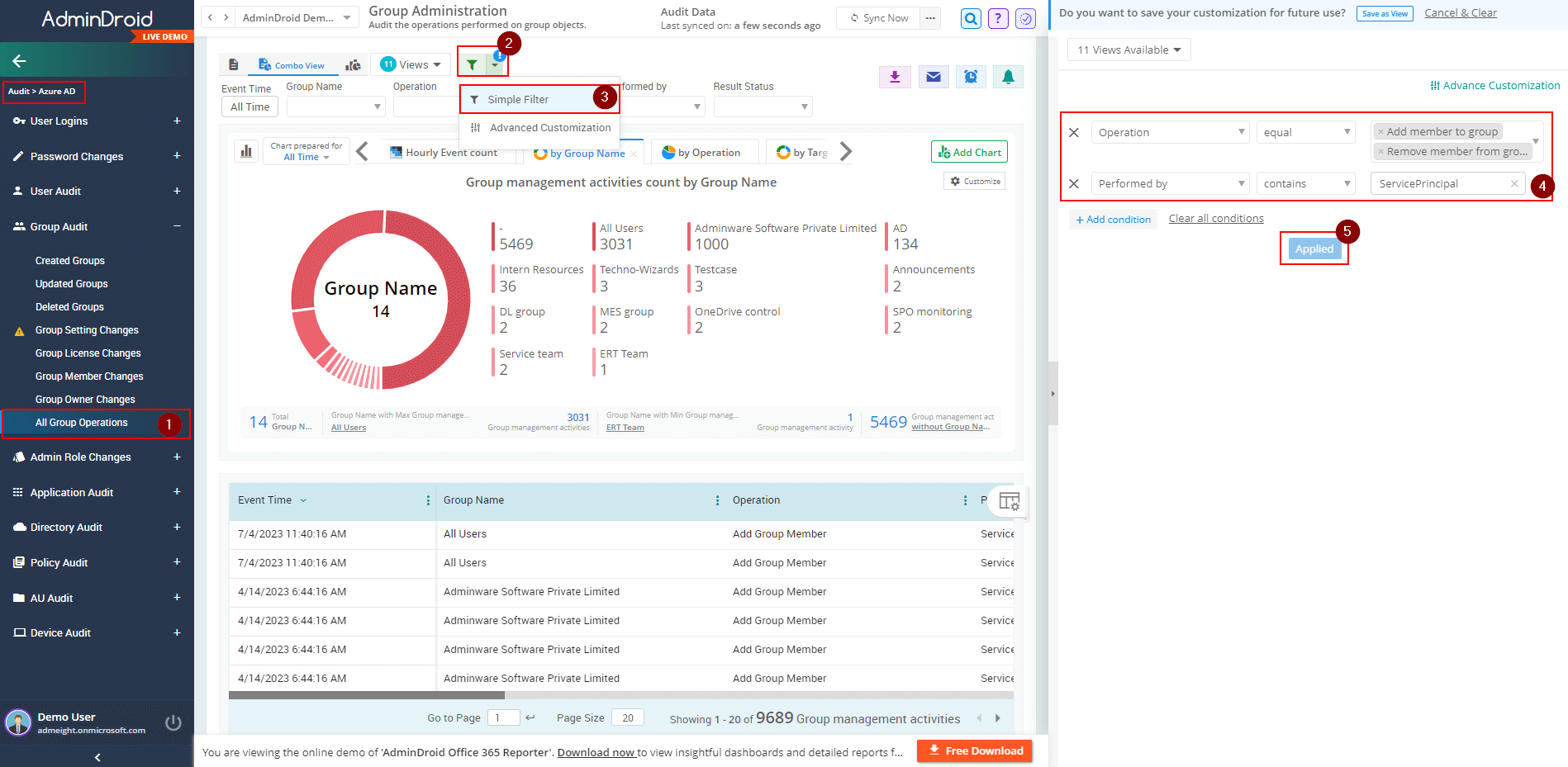The height and width of the screenshot is (767, 1568).
Task: Remove the Operation filter condition row
Action: (1074, 132)
